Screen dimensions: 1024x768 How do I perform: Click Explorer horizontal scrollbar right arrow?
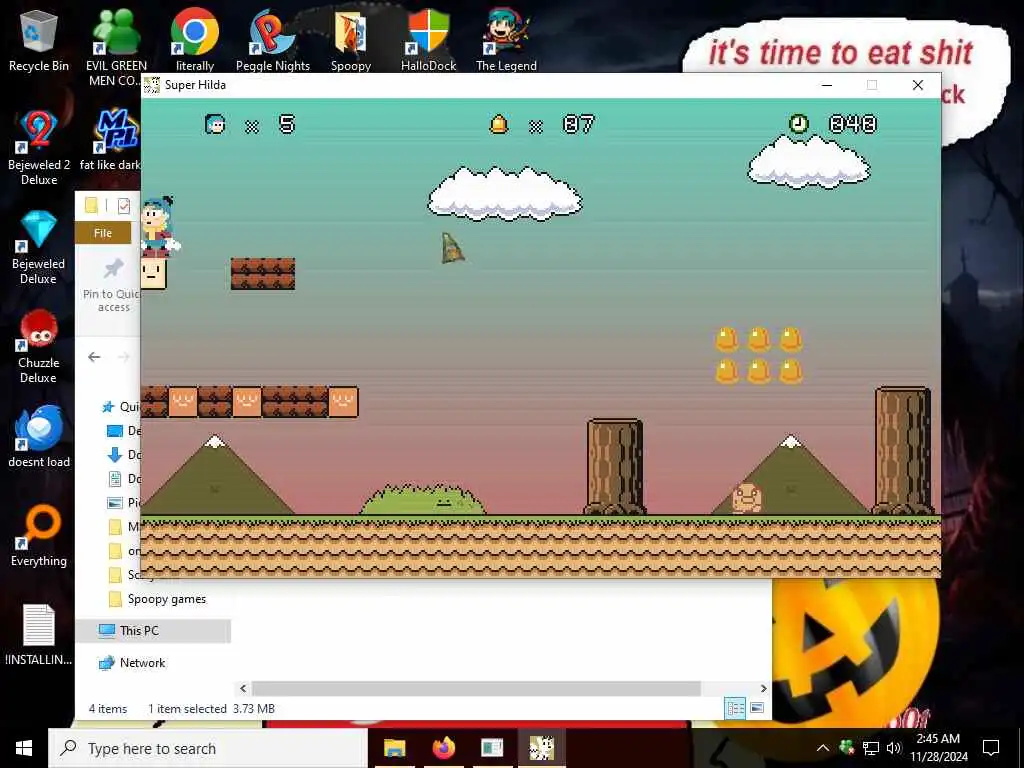click(763, 688)
